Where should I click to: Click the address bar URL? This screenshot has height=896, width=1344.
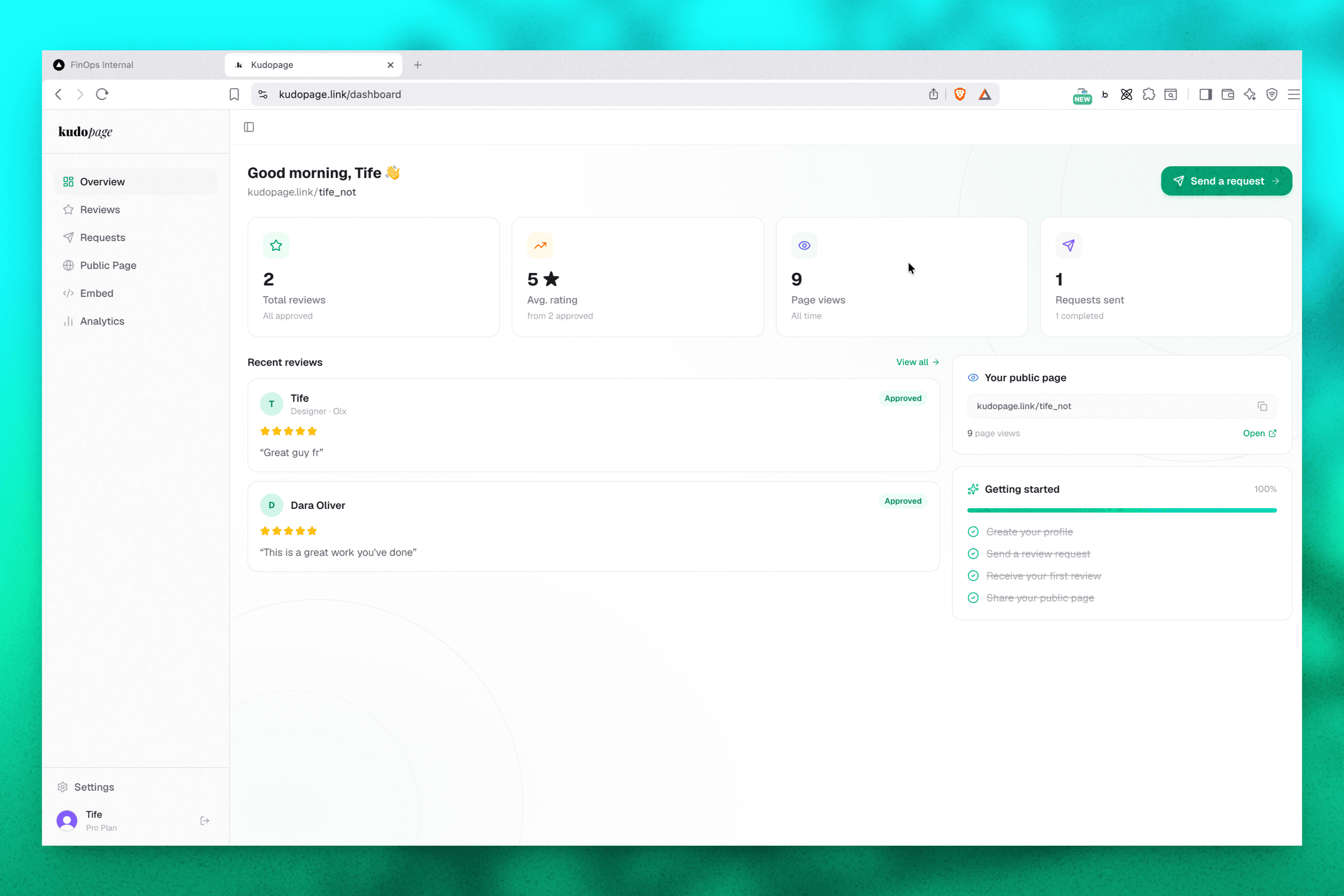pyautogui.click(x=340, y=94)
